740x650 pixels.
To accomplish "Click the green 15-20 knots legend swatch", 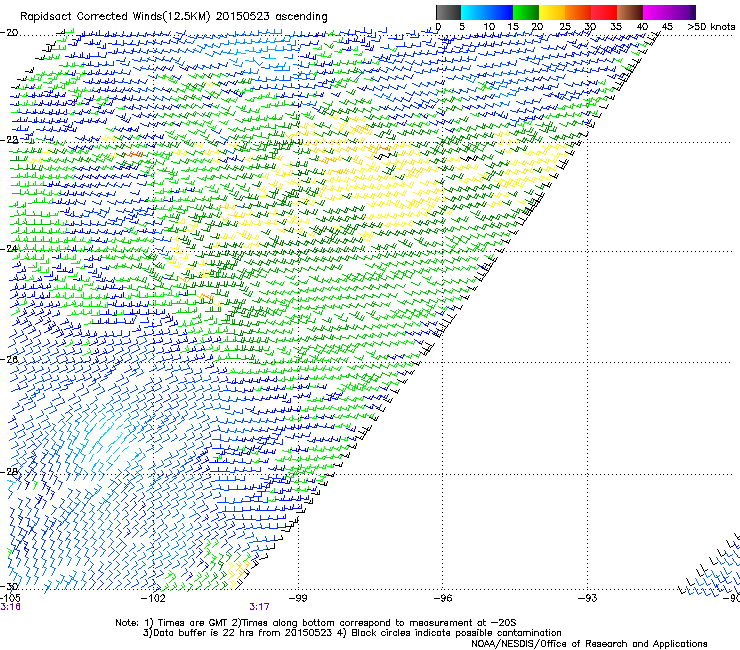I will [526, 12].
